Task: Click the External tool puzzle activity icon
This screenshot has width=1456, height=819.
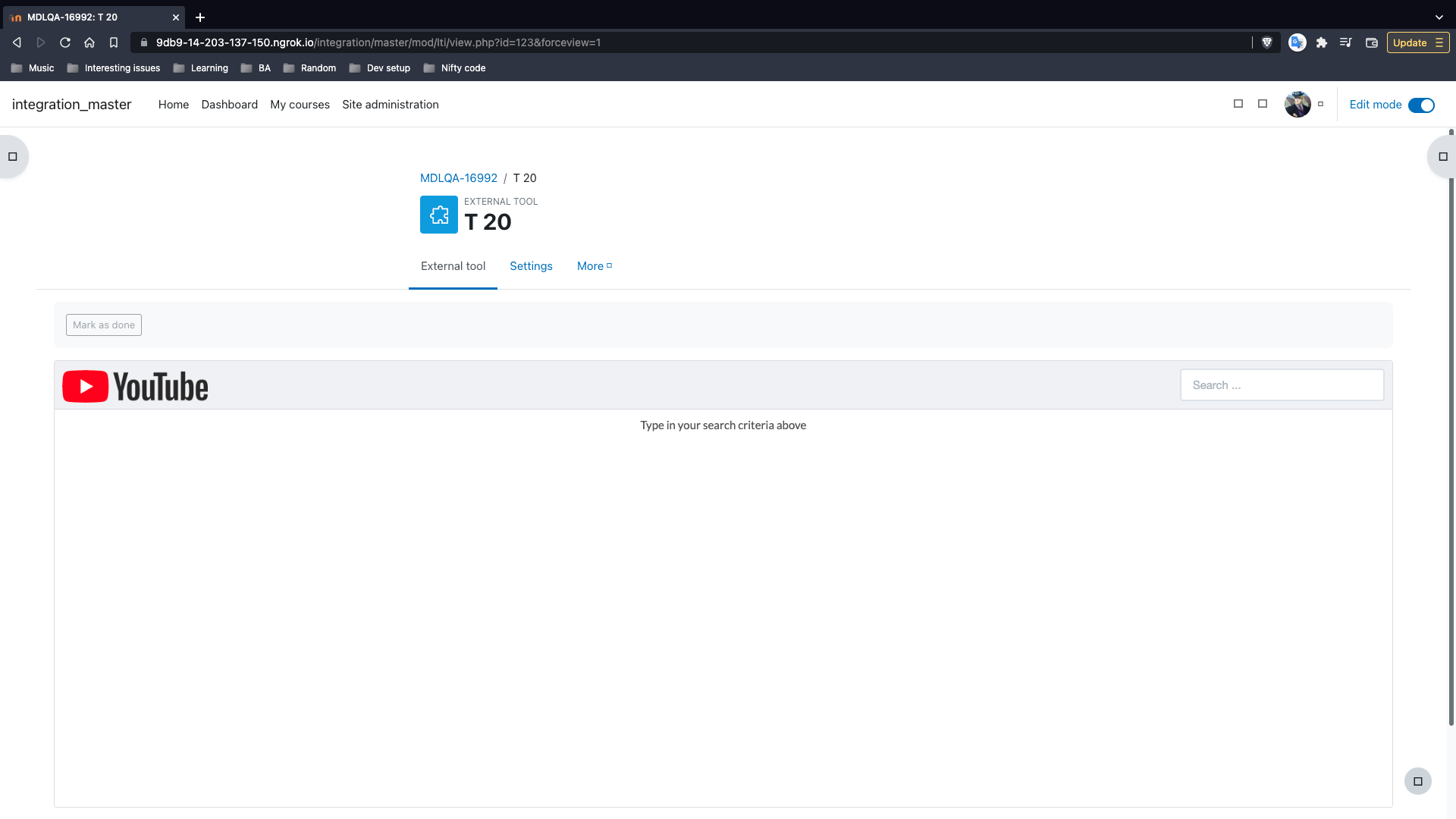Action: tap(439, 215)
